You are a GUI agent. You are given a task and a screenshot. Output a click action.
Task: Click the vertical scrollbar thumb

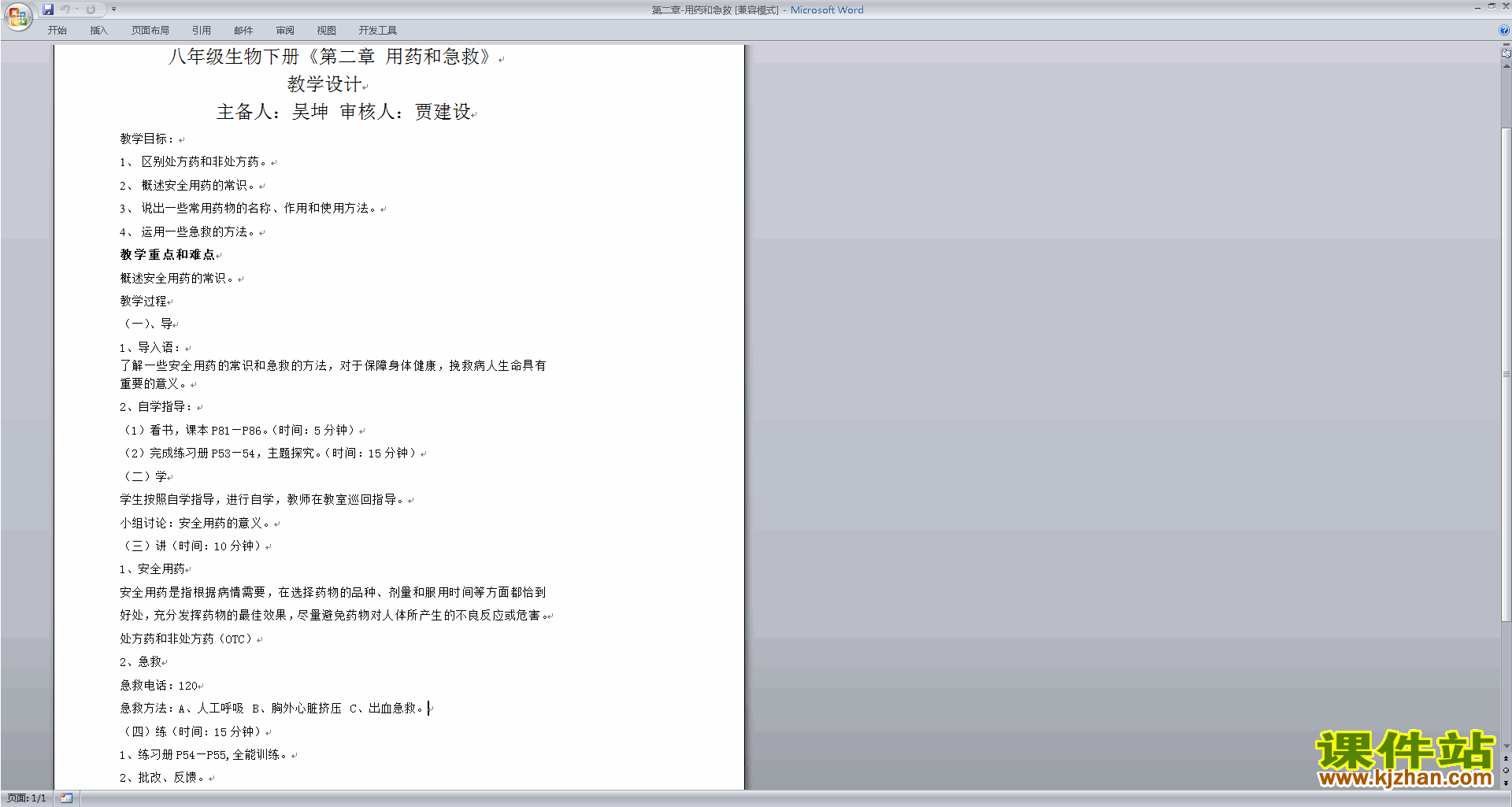[x=1506, y=374]
